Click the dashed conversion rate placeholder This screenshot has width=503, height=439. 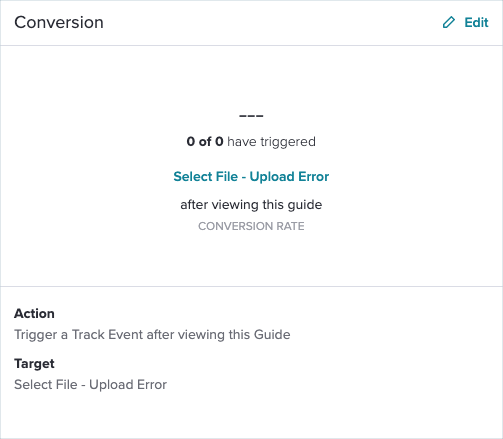pos(251,116)
